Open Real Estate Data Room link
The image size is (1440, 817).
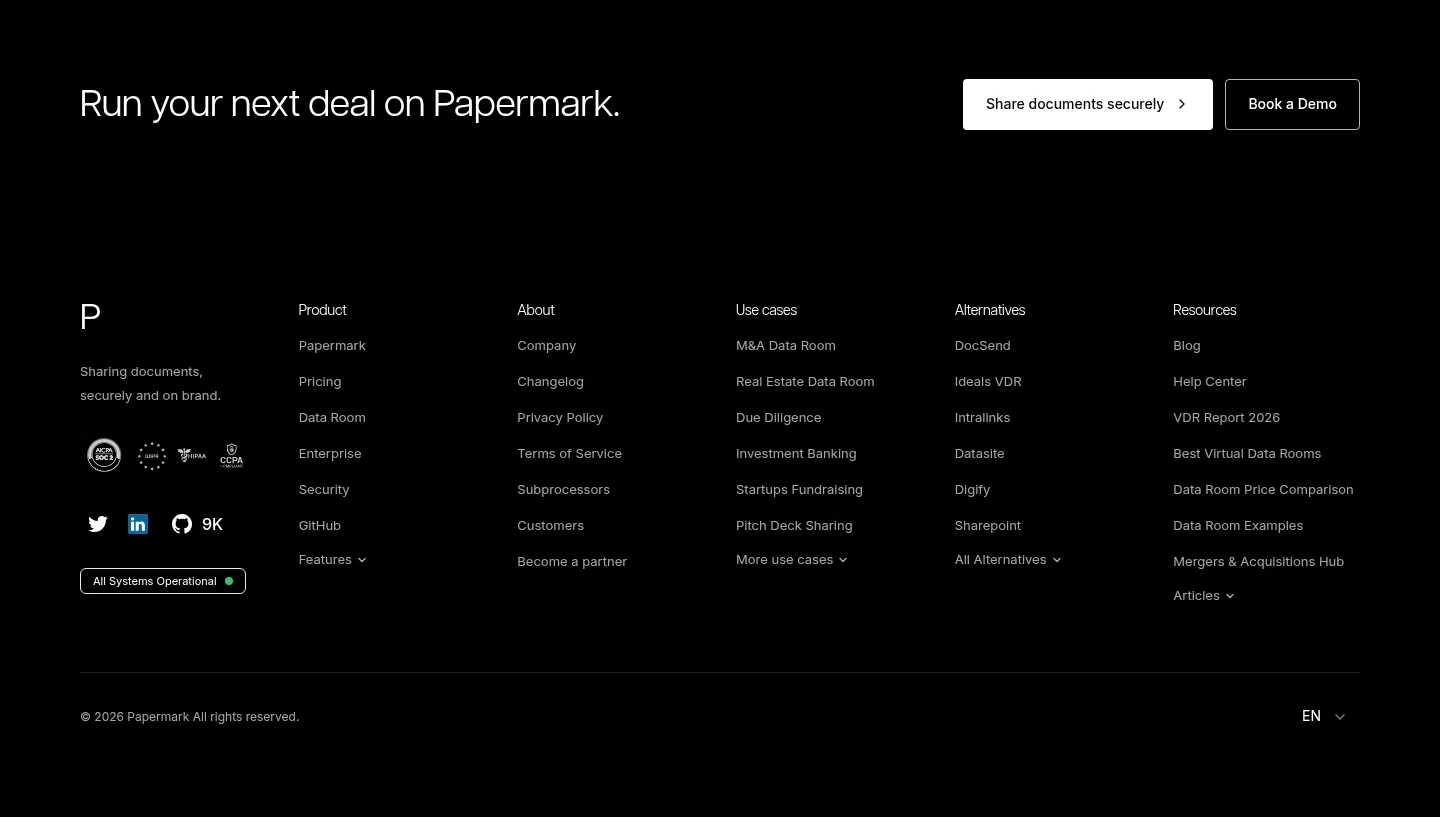click(x=805, y=381)
